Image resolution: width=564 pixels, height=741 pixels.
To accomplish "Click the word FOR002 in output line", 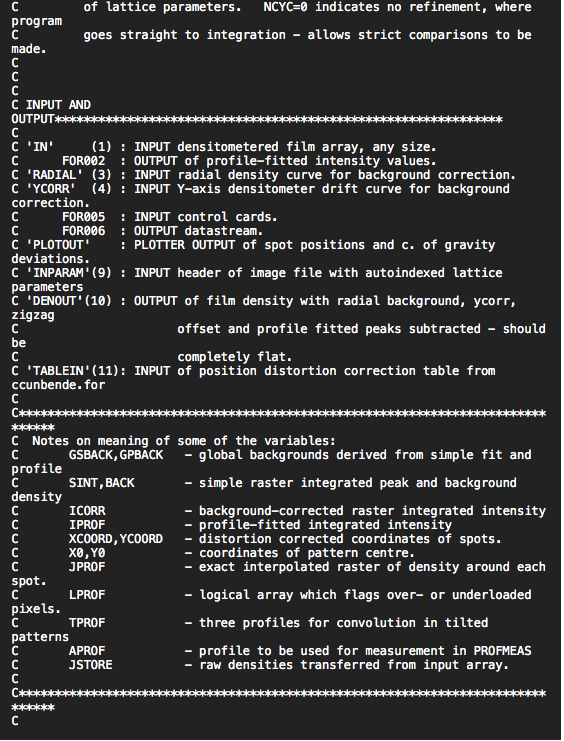I will pyautogui.click(x=84, y=161).
